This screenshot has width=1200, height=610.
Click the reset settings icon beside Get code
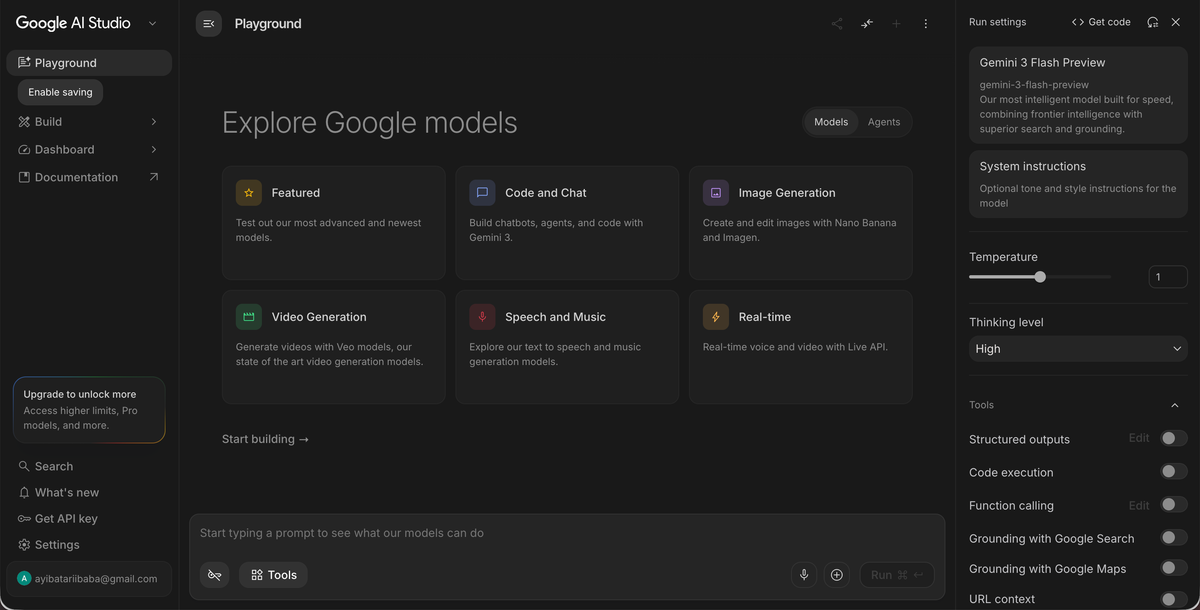[x=1152, y=22]
